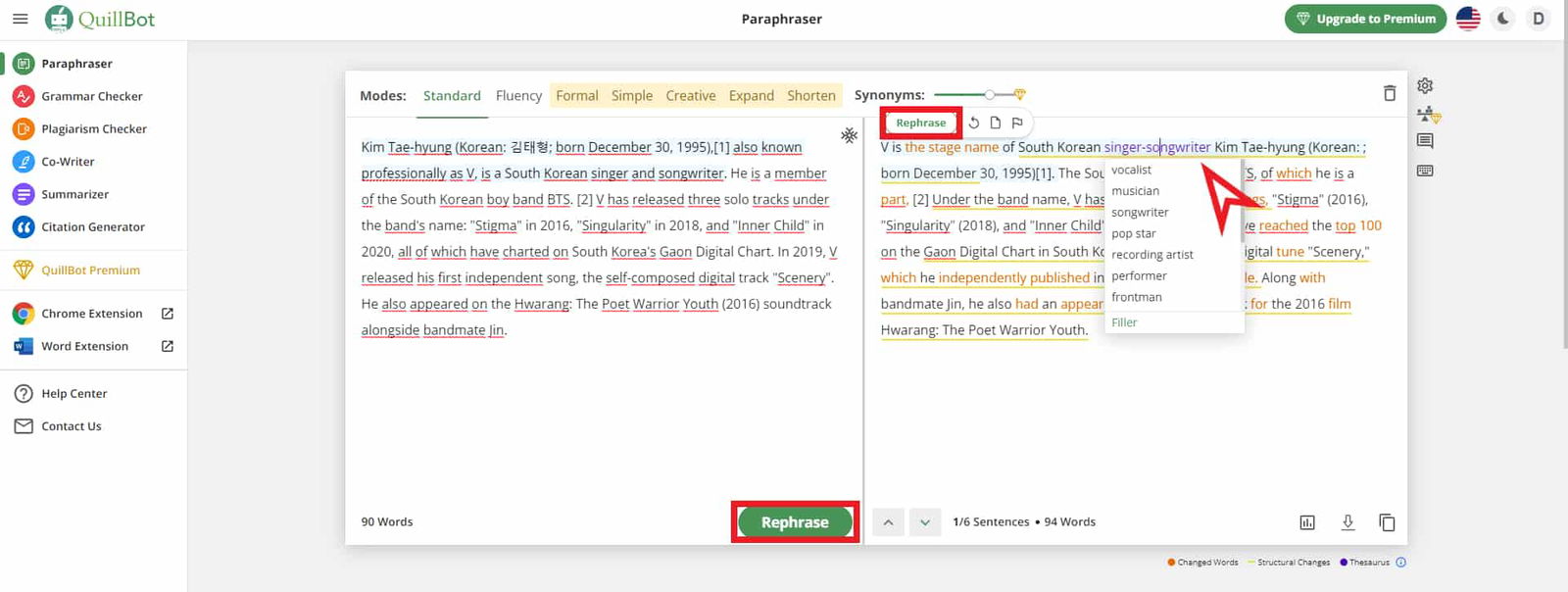Viewport: 1568px width, 592px height.
Task: Click the Grammar Checker icon
Action: [24, 96]
